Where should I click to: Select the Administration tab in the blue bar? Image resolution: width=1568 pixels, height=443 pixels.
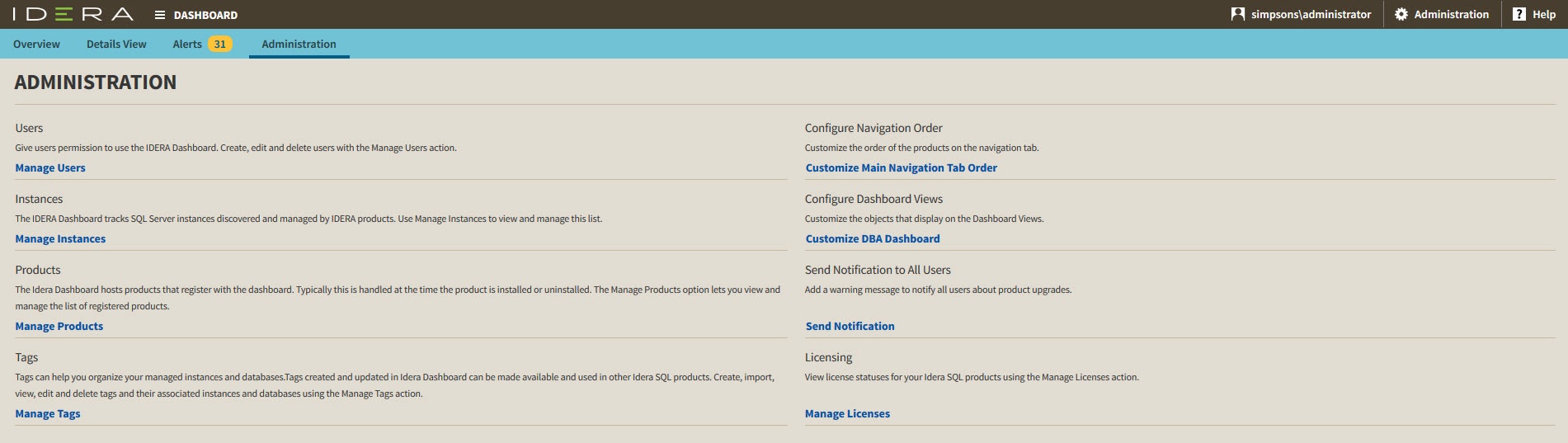(x=299, y=44)
